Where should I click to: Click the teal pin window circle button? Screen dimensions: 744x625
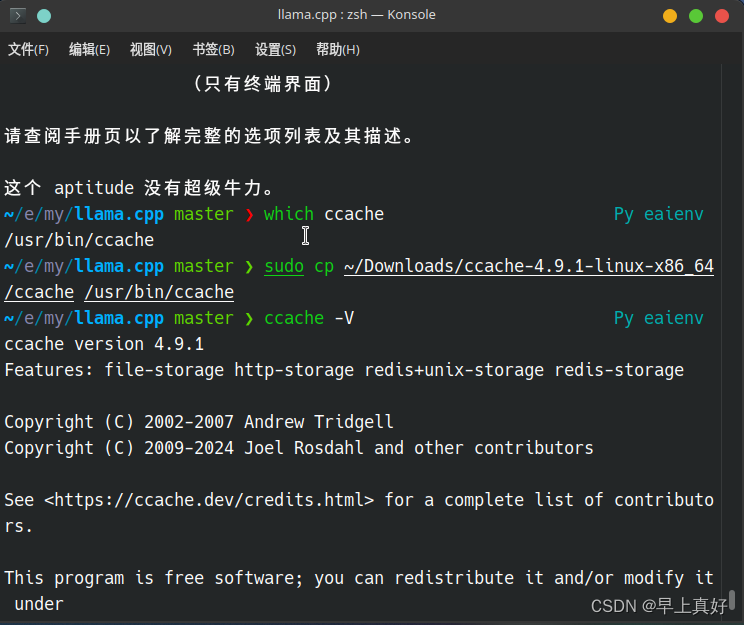click(44, 16)
